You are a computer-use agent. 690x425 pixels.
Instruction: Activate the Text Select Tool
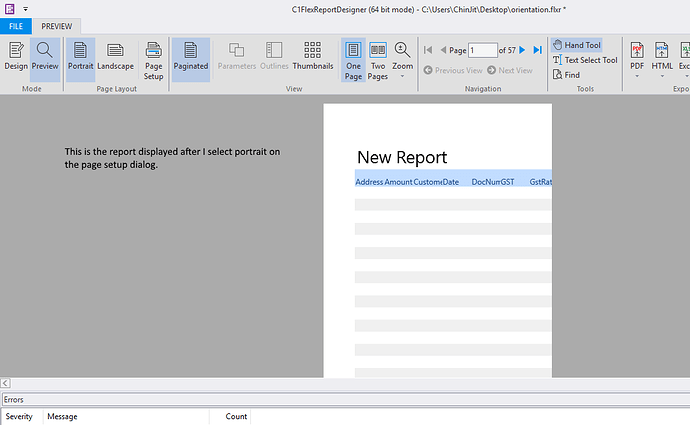[x=585, y=60]
